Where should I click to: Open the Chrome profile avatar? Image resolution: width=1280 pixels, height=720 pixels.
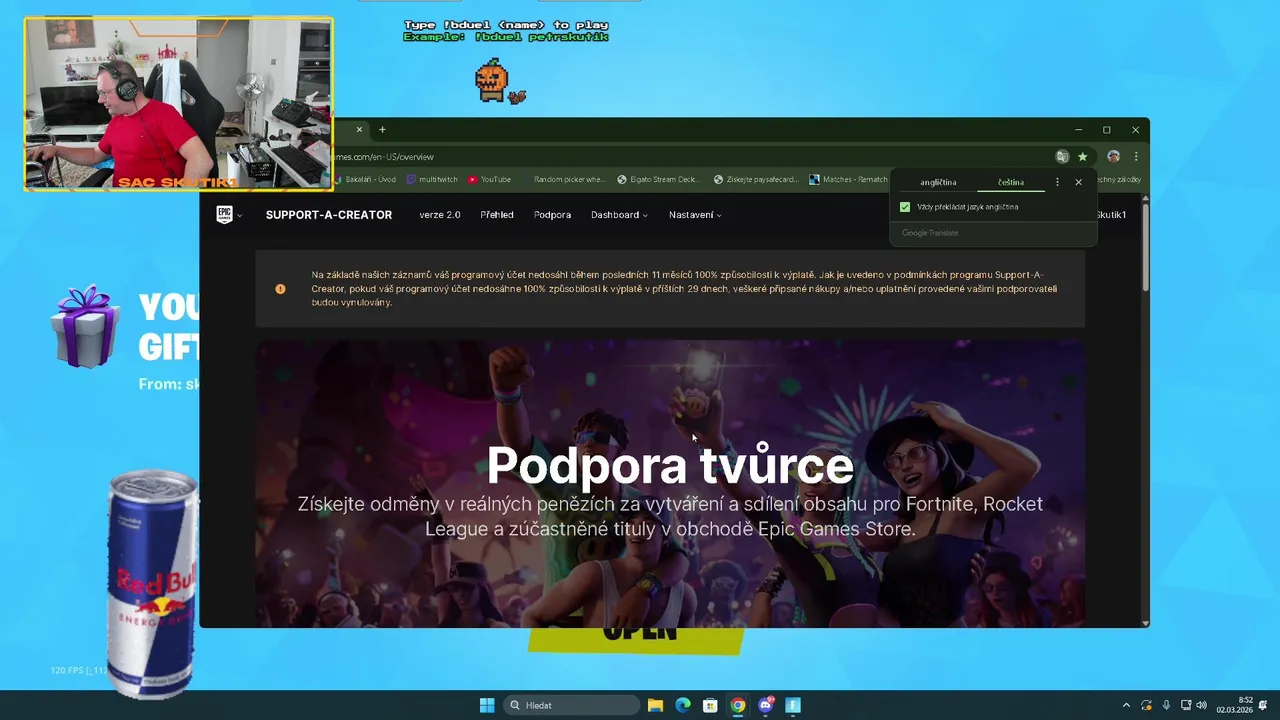click(1113, 157)
